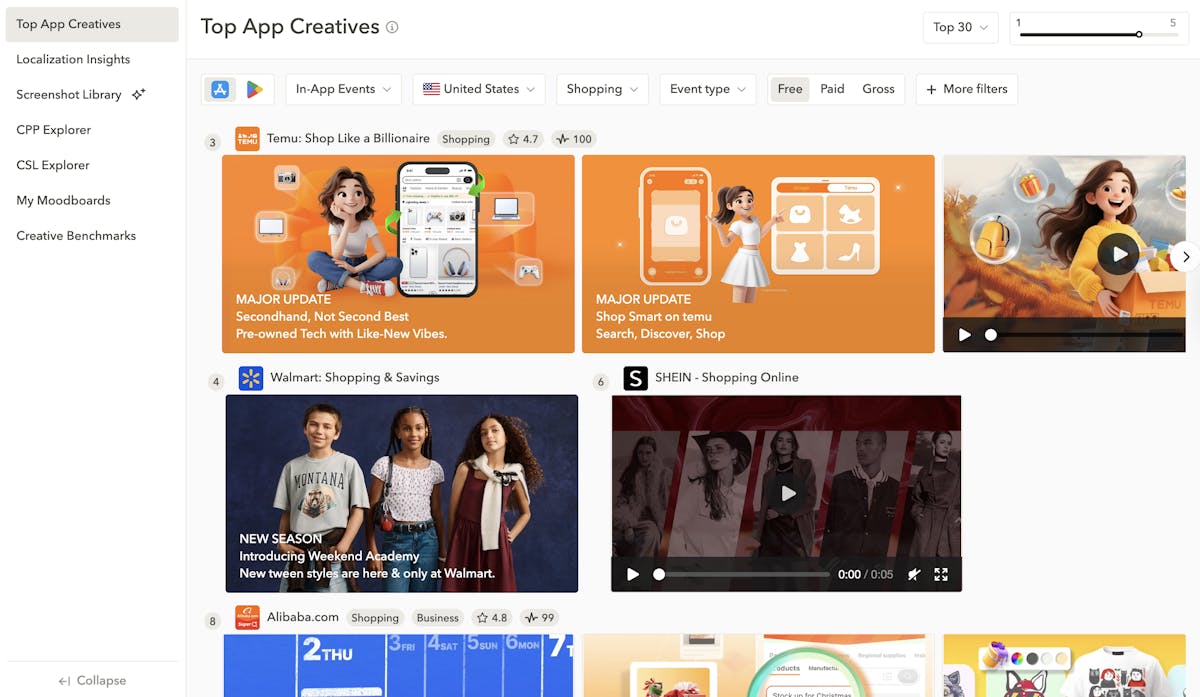Click the info icon beside Top App Creatives

point(392,27)
